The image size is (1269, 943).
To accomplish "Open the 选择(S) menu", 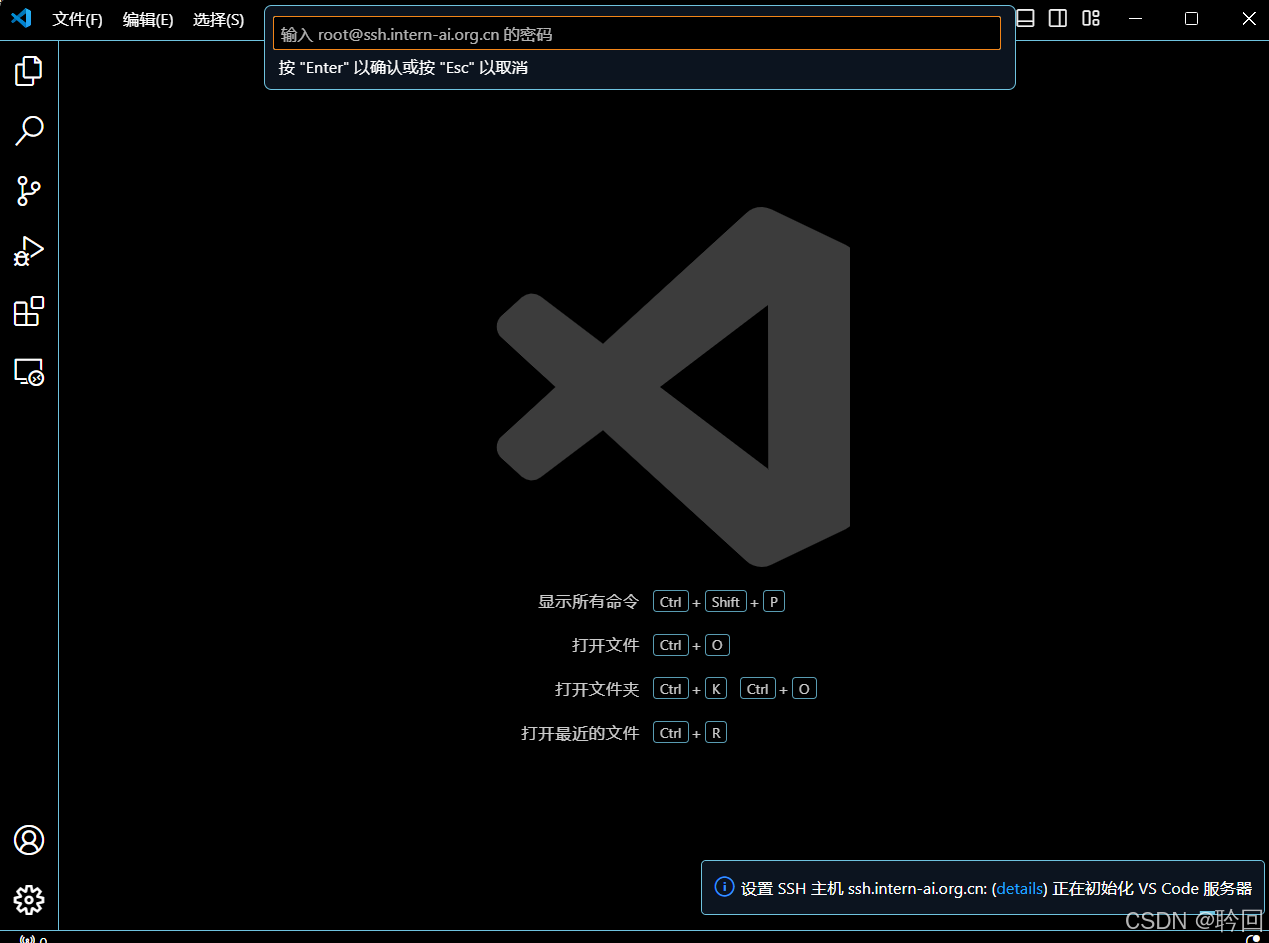I will point(218,19).
